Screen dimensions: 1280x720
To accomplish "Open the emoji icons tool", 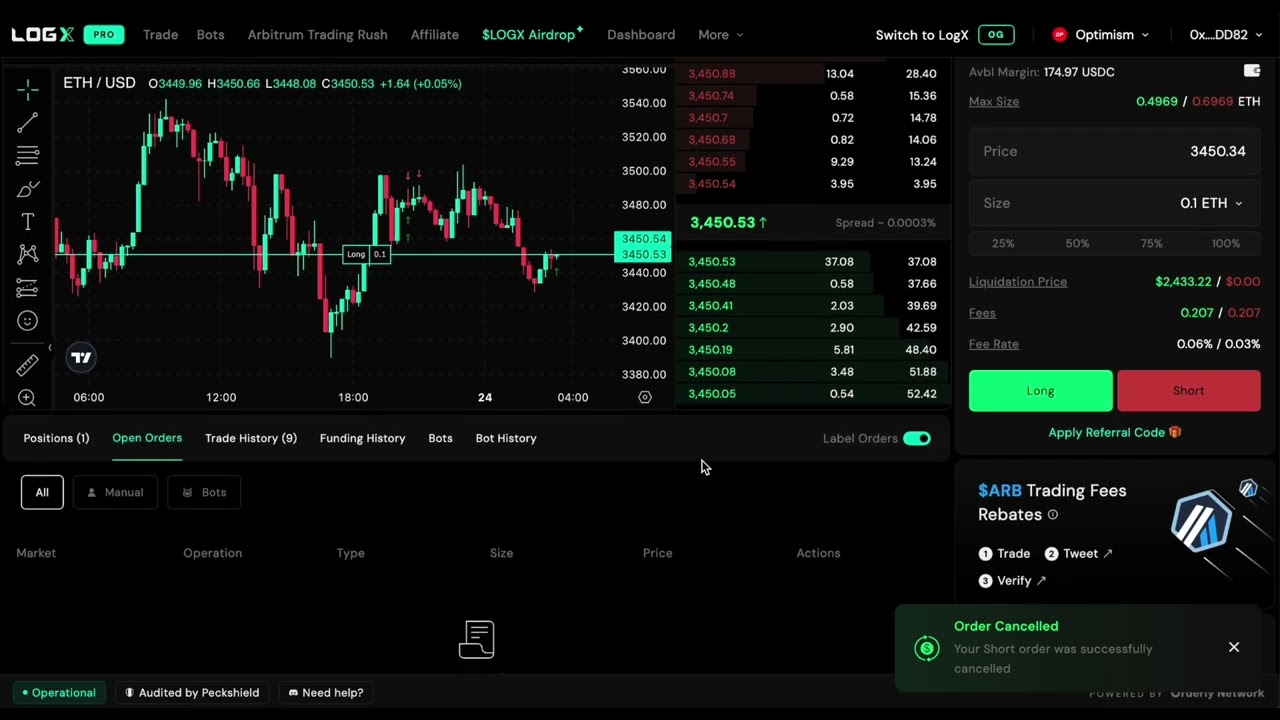I will [x=27, y=321].
